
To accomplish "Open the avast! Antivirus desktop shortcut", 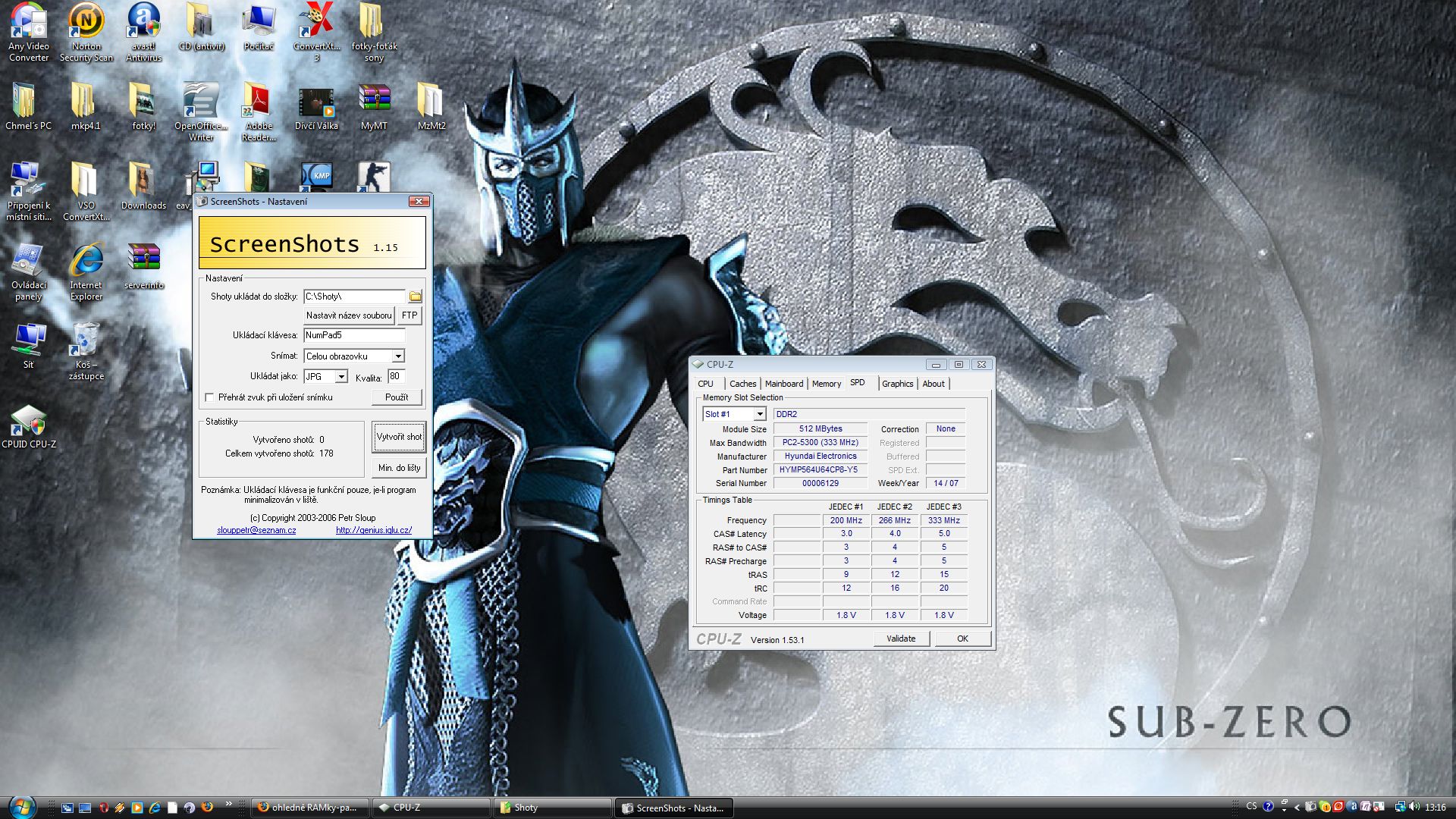I will coord(143,23).
